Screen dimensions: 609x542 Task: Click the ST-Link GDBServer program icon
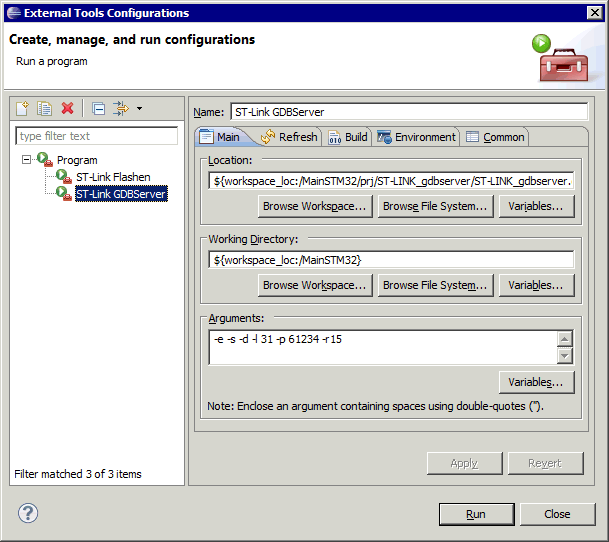click(64, 193)
